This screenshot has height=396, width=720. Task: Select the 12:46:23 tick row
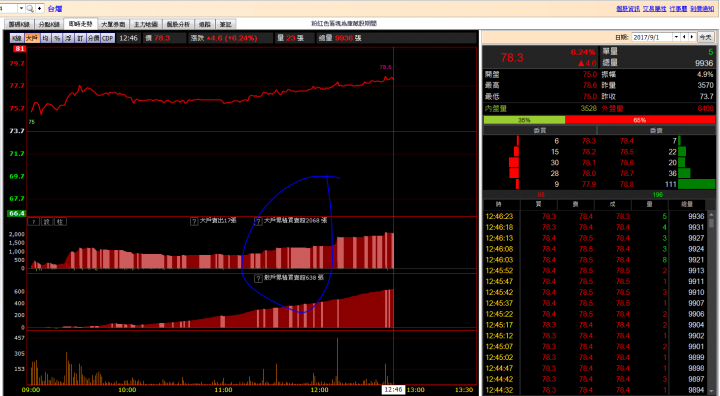tap(595, 216)
